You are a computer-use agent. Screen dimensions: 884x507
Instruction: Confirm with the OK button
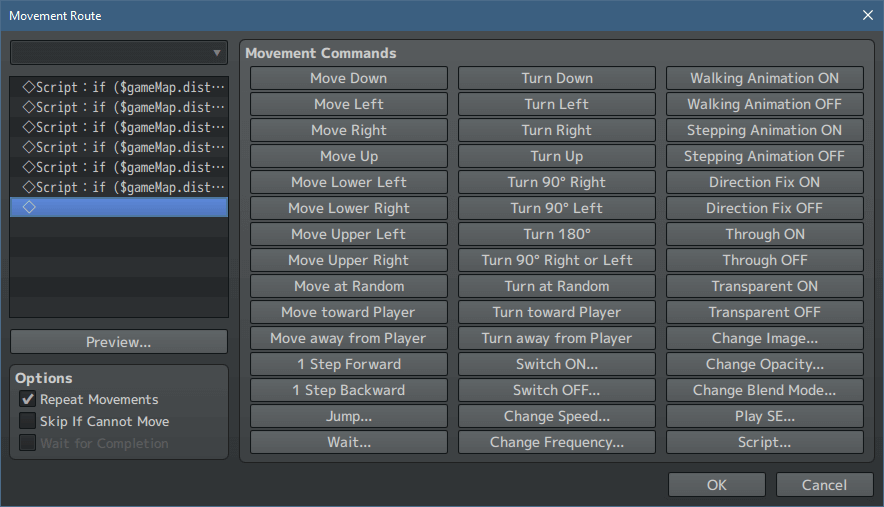[717, 485]
